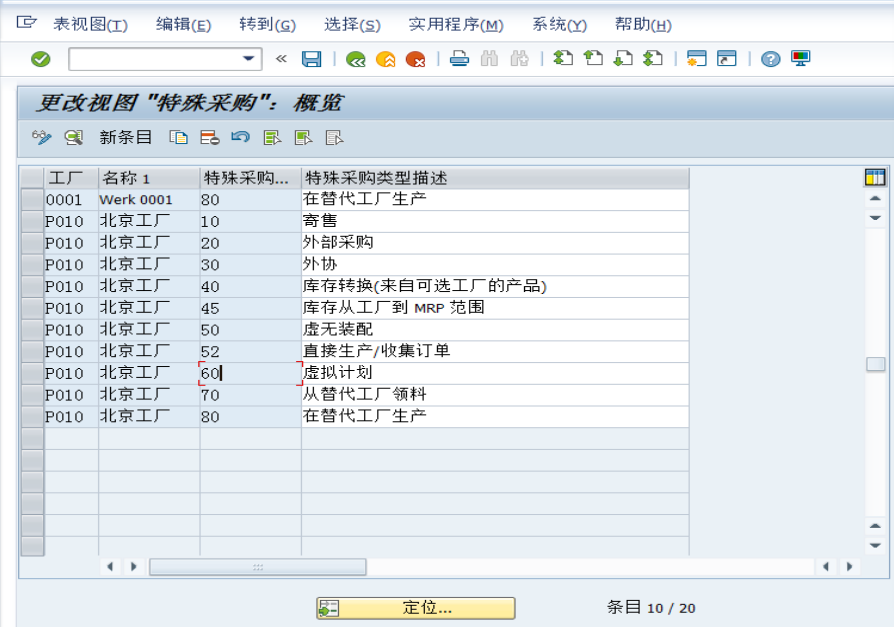Click the Generate Shortcut icon

[x=726, y=58]
